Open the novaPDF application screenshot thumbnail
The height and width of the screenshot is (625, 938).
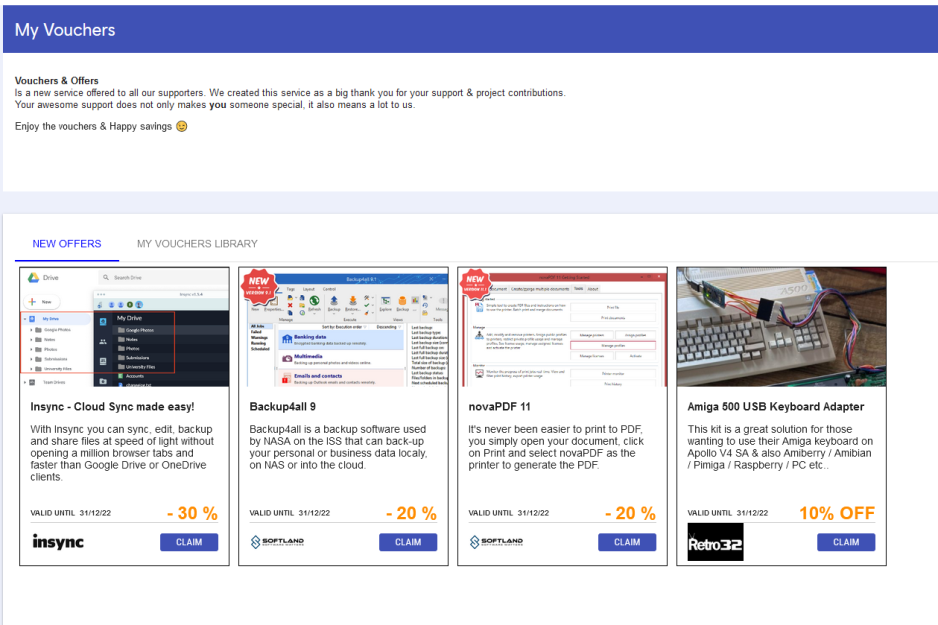click(x=562, y=327)
